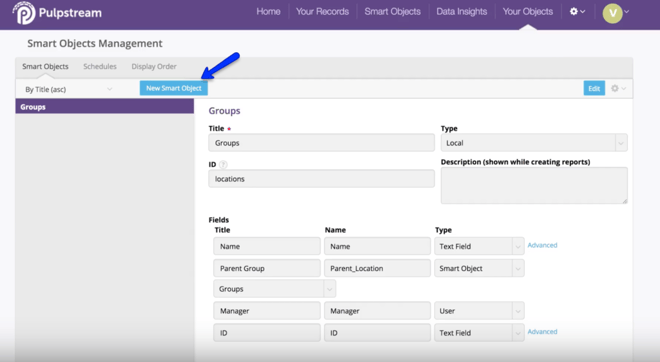The image size is (660, 362).
Task: Click the New Smart Object button
Action: (174, 88)
